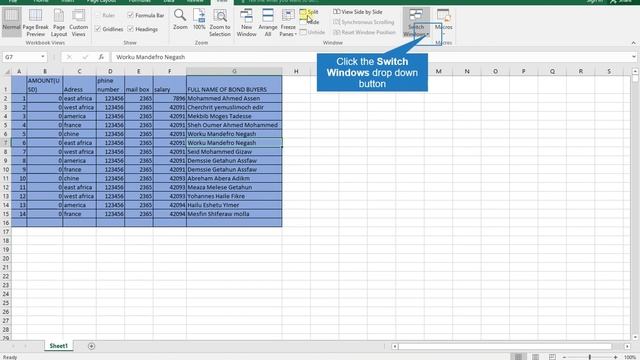The width and height of the screenshot is (640, 360).
Task: Select column G header
Action: 234,71
